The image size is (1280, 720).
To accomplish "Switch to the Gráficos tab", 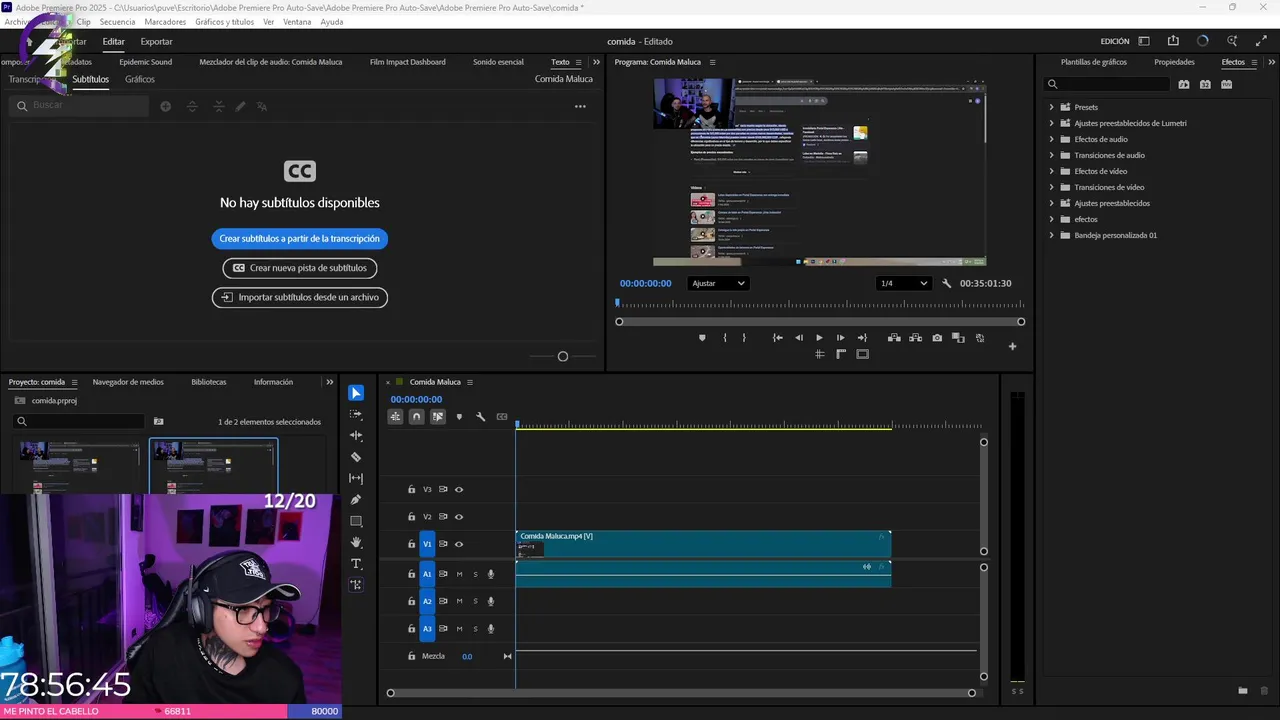I will click(x=140, y=79).
